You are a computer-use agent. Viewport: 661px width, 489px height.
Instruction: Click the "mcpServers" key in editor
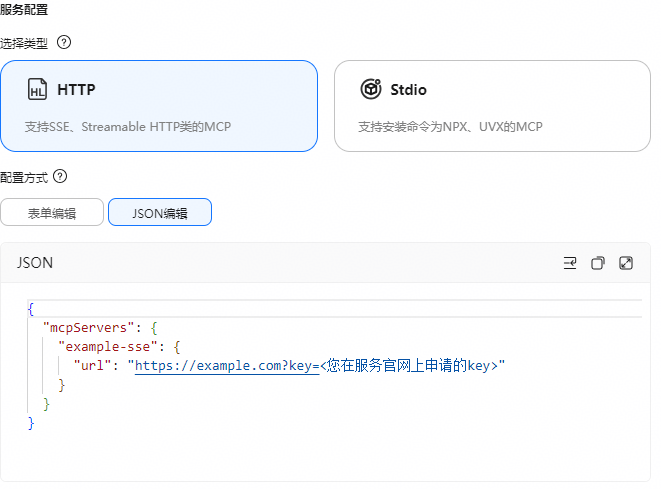point(89,328)
